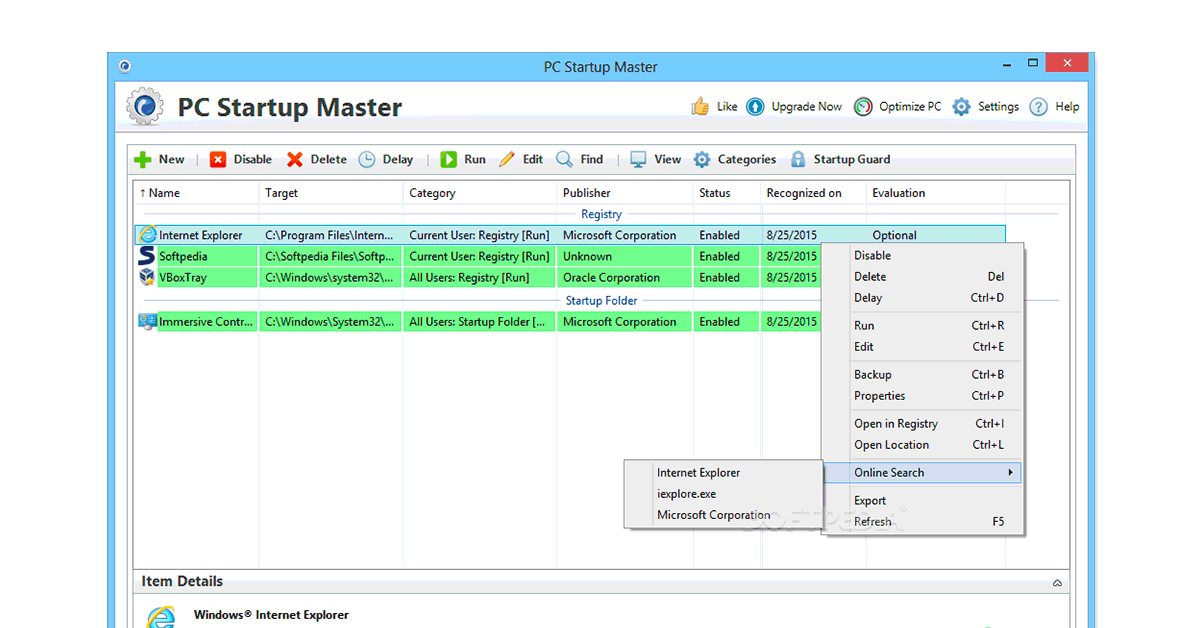Select the VBoxTray startup entry
Viewport: 1200px width, 628px height.
(x=183, y=278)
